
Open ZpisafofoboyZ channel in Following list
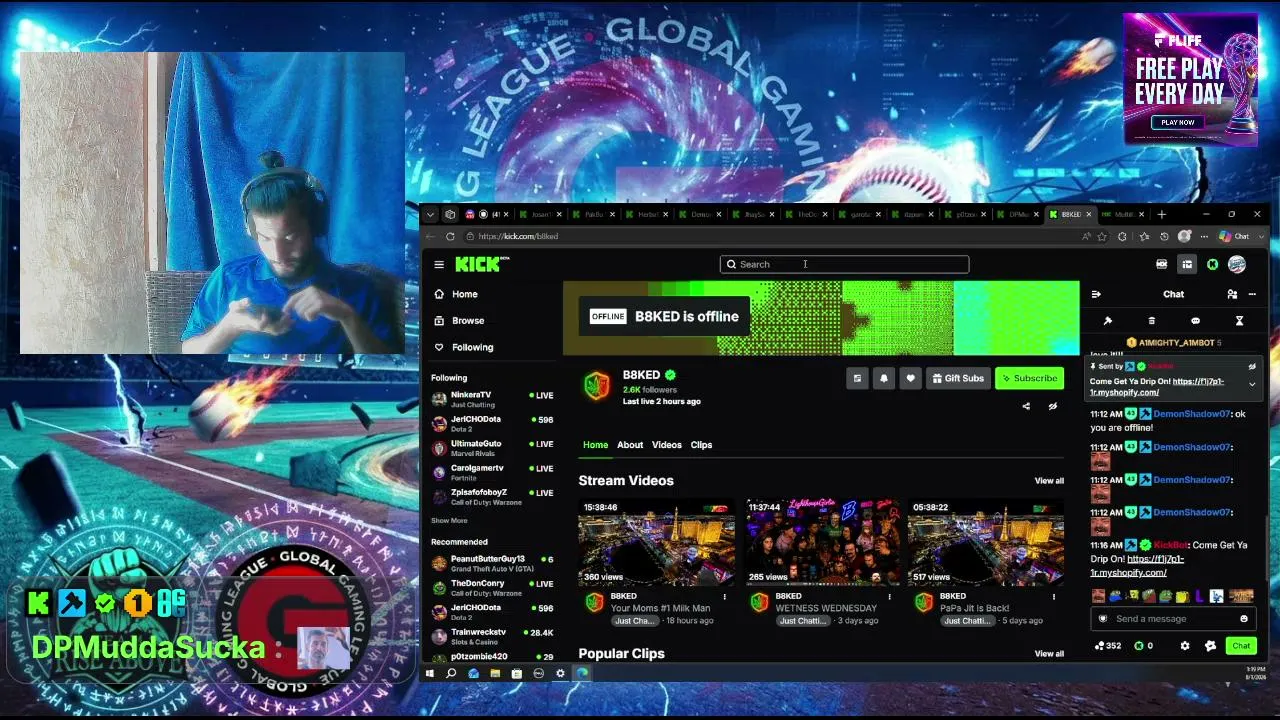tap(492, 497)
